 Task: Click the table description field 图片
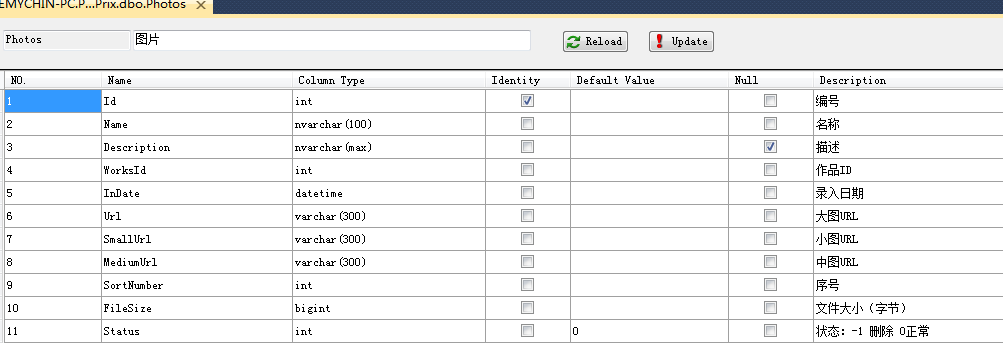point(331,40)
